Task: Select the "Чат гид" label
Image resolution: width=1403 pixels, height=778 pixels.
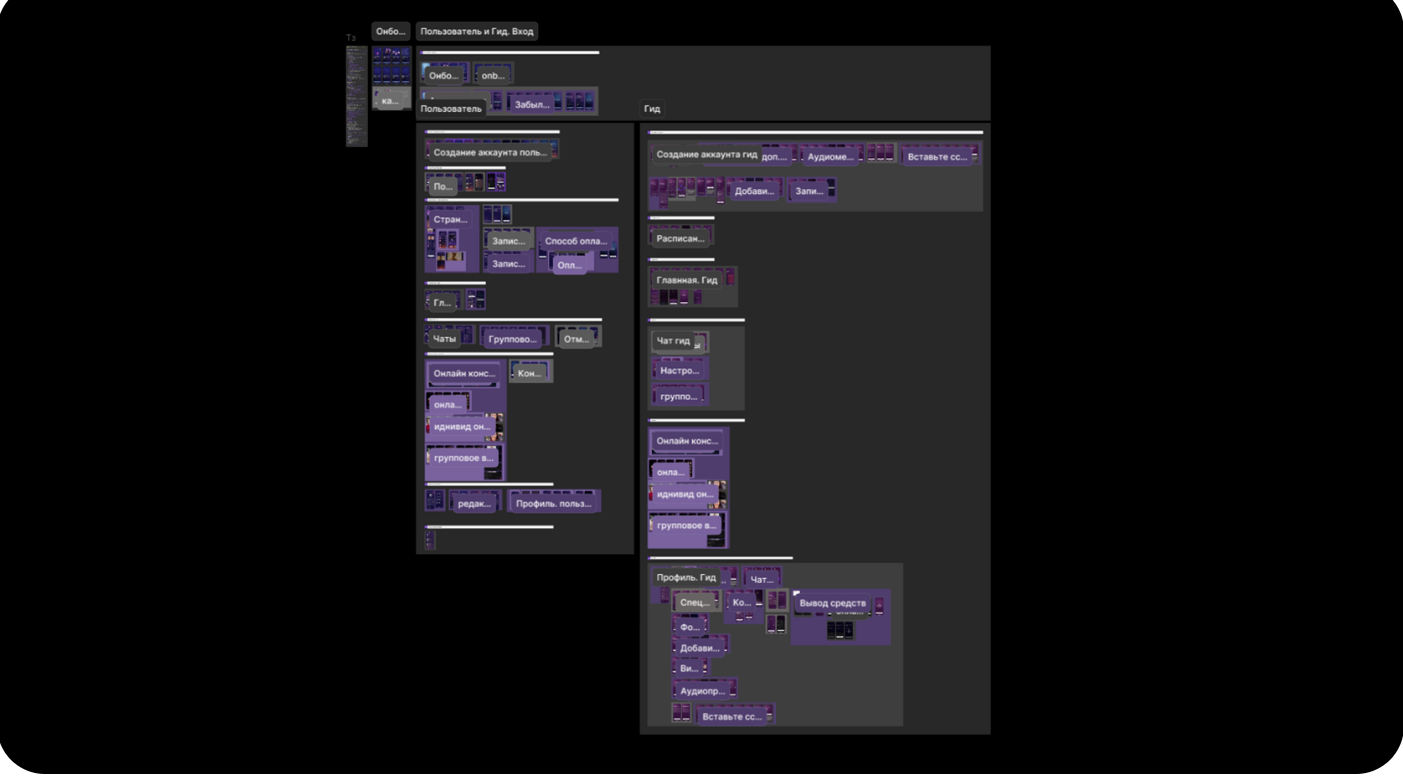Action: [673, 342]
